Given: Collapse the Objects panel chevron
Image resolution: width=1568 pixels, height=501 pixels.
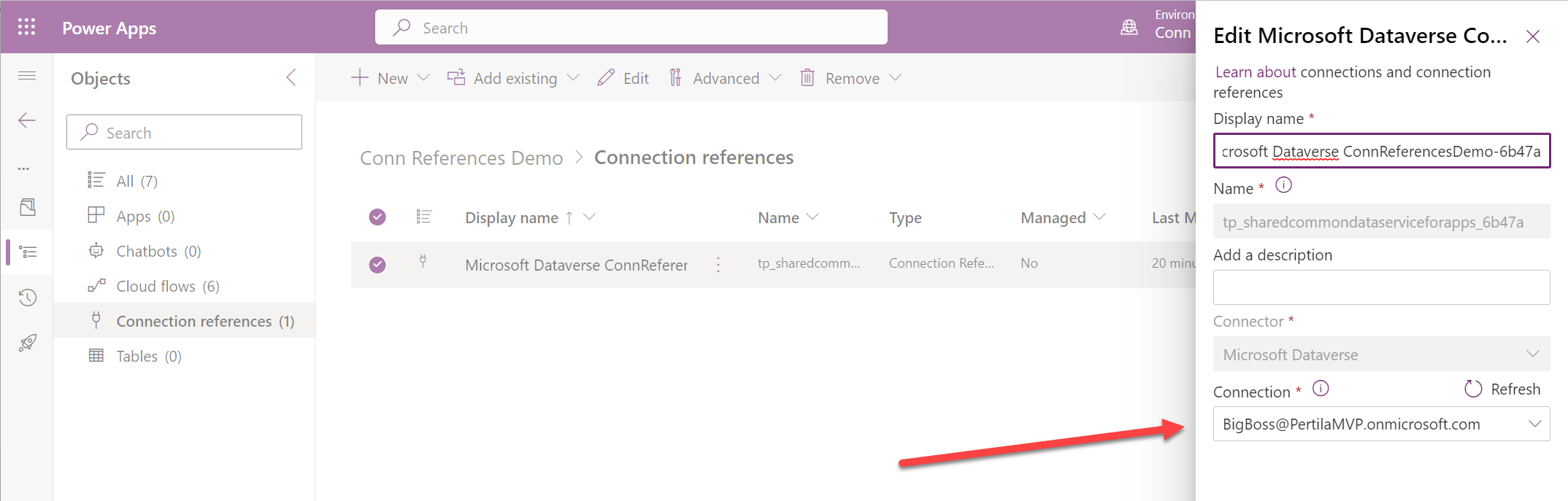Looking at the screenshot, I should 291,78.
